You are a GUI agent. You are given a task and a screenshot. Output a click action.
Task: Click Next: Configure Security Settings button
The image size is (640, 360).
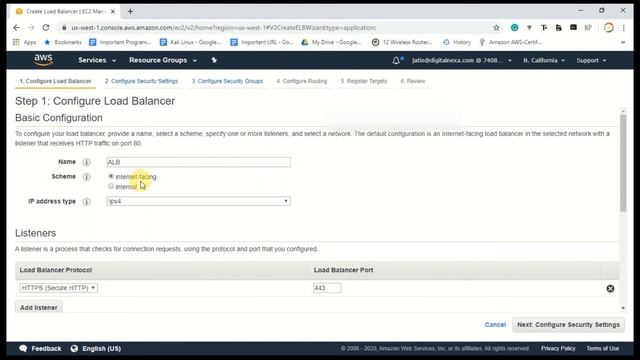coord(568,324)
